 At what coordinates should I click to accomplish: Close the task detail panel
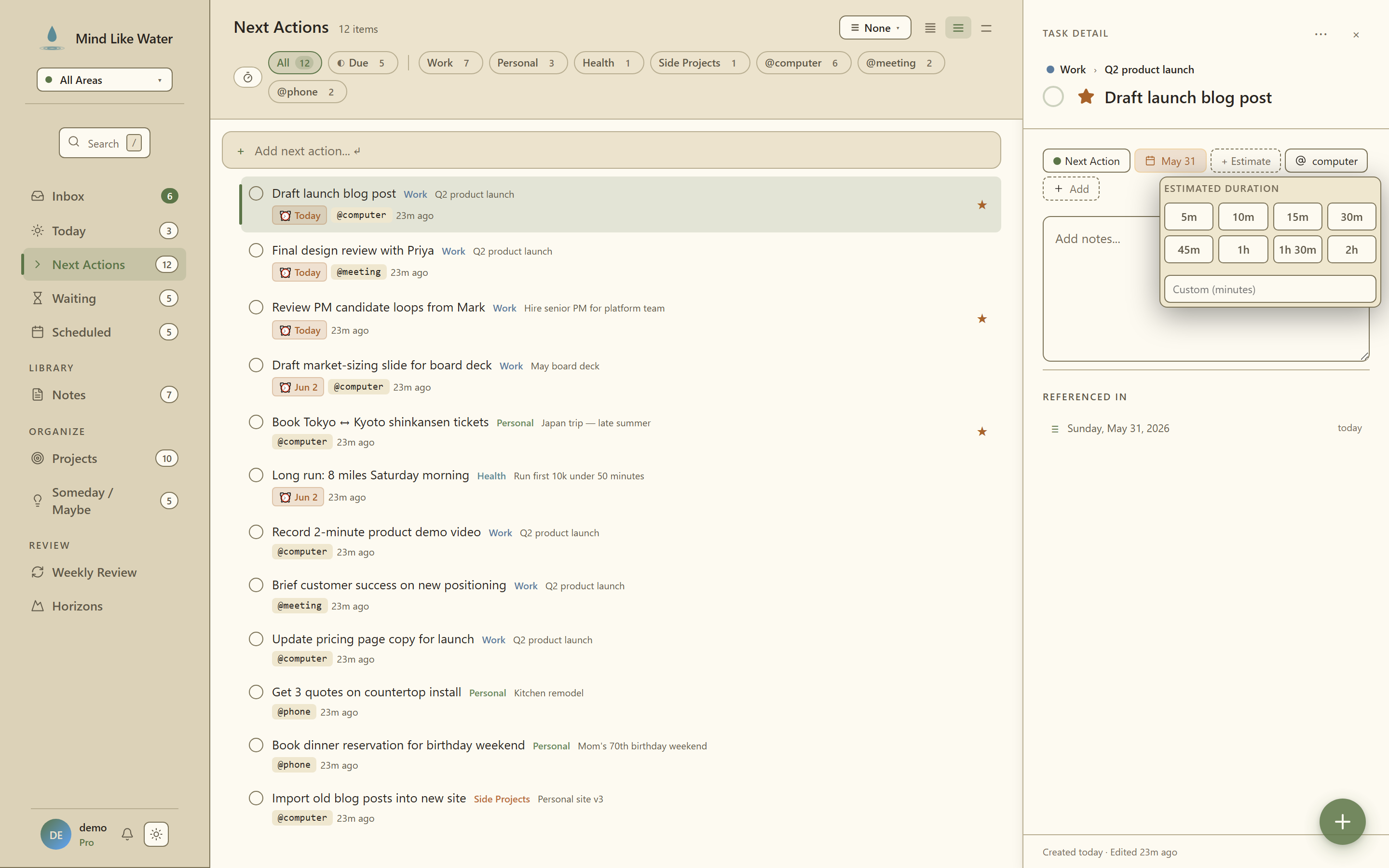(x=1356, y=35)
